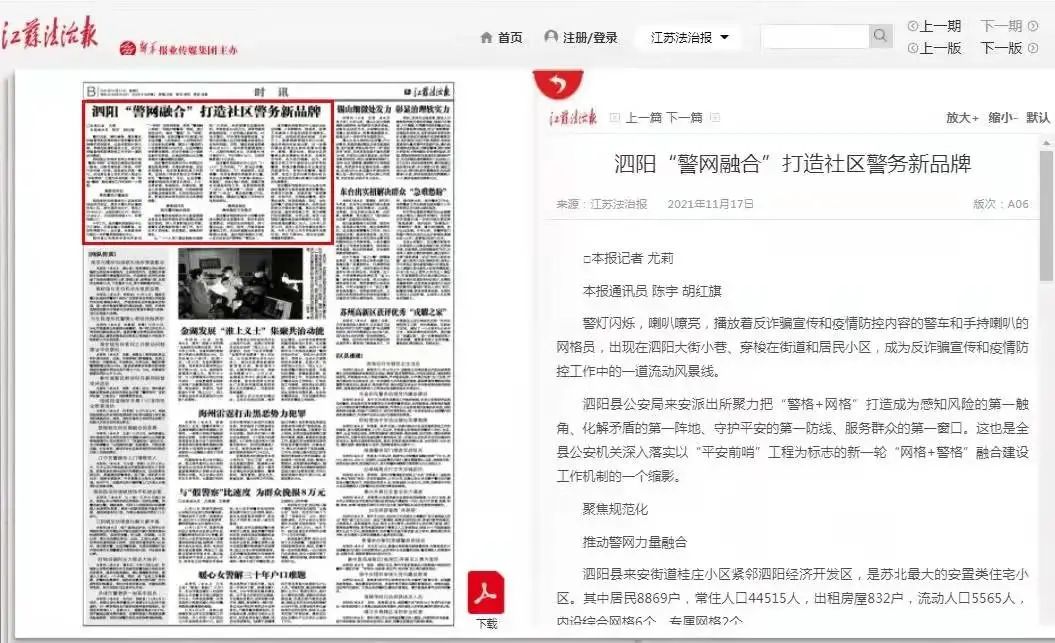Open article 暖心女警解三十年户口难题 on page
The height and width of the screenshot is (643, 1055).
point(252,574)
